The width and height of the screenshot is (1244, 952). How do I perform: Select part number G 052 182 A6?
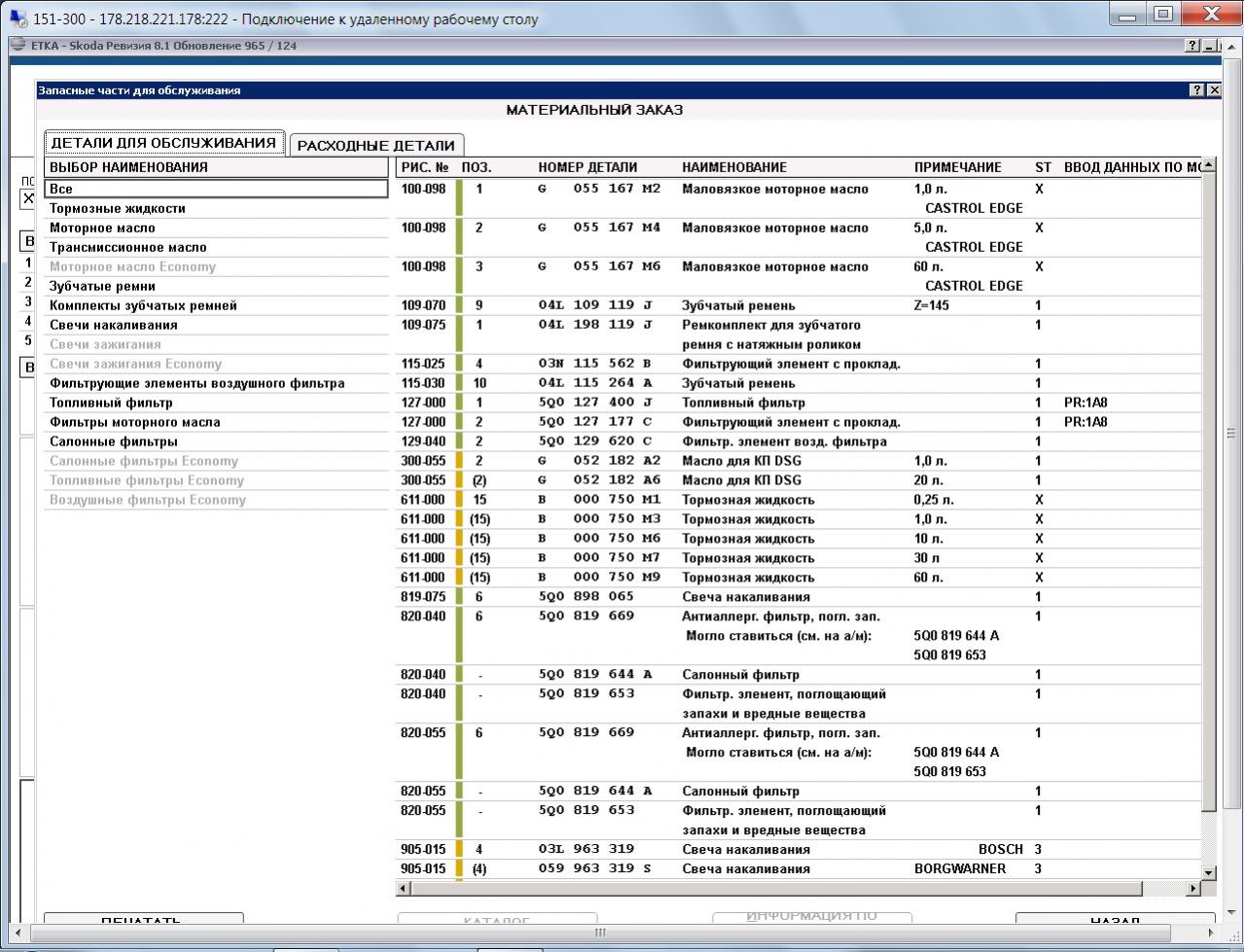599,480
